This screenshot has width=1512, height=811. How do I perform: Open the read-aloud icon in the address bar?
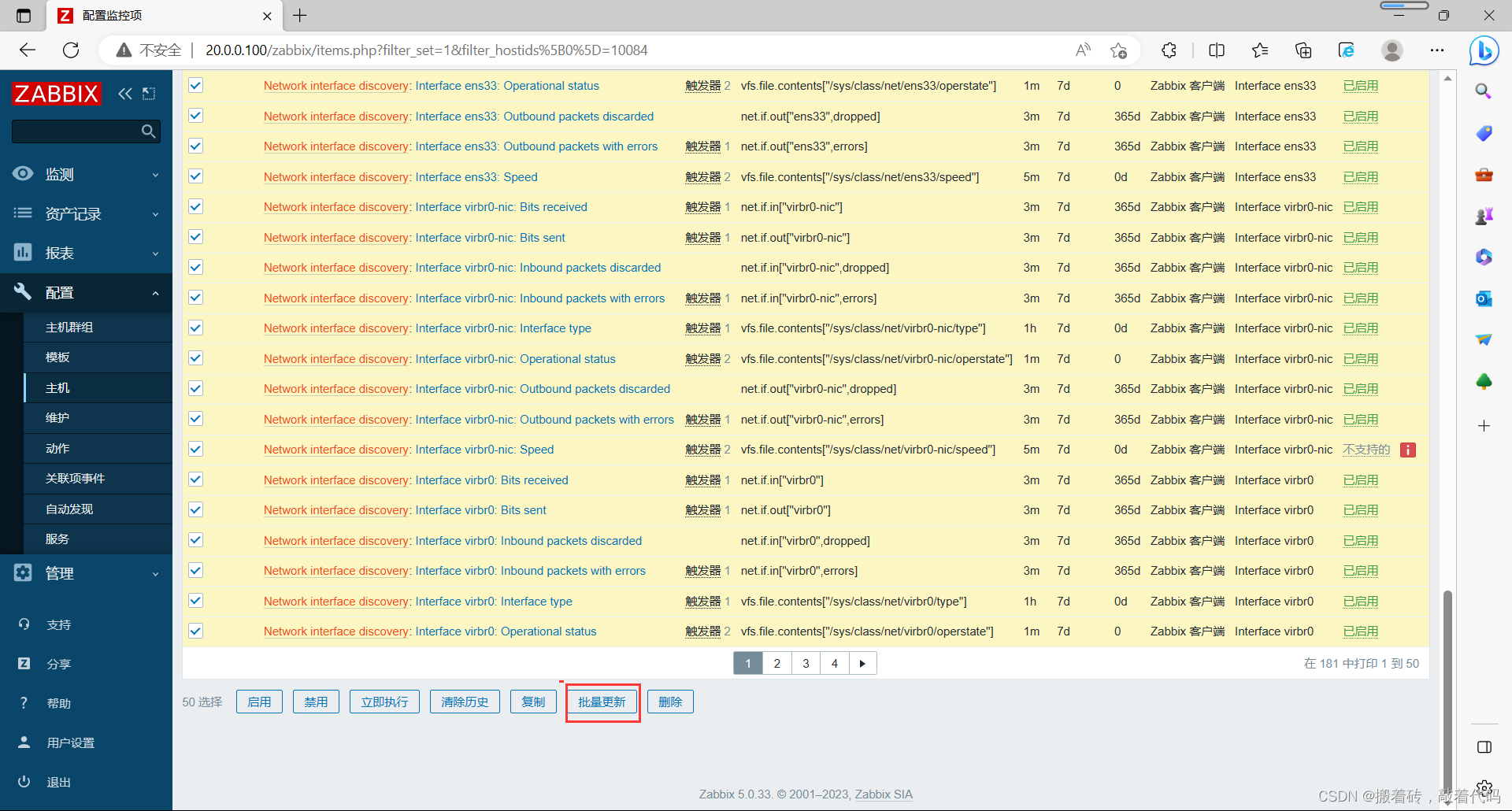pyautogui.click(x=1083, y=50)
